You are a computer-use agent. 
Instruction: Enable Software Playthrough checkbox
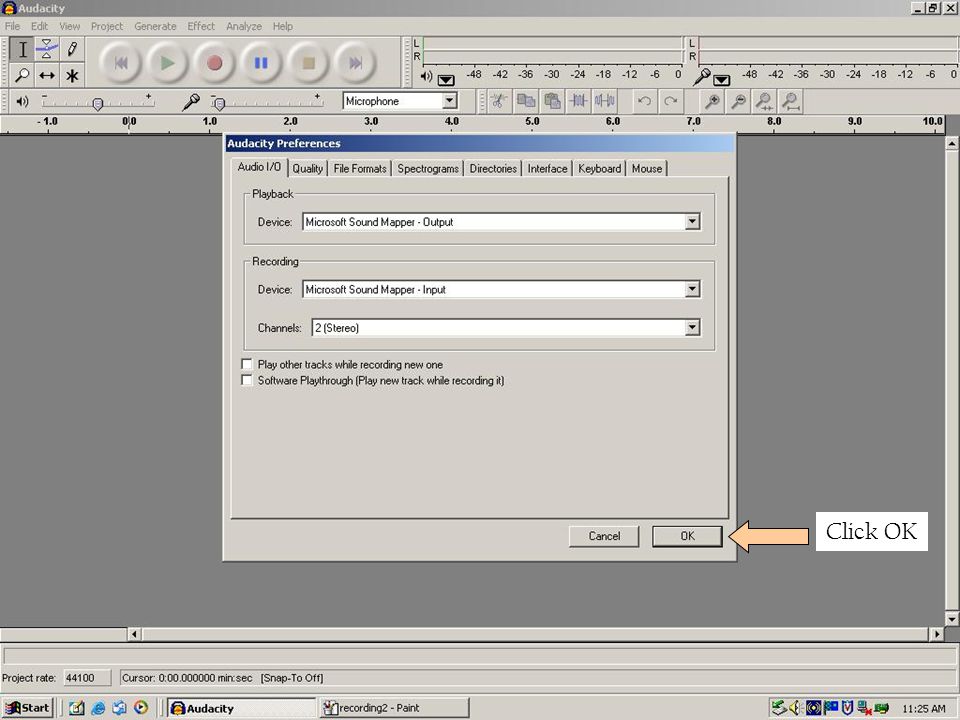click(247, 380)
